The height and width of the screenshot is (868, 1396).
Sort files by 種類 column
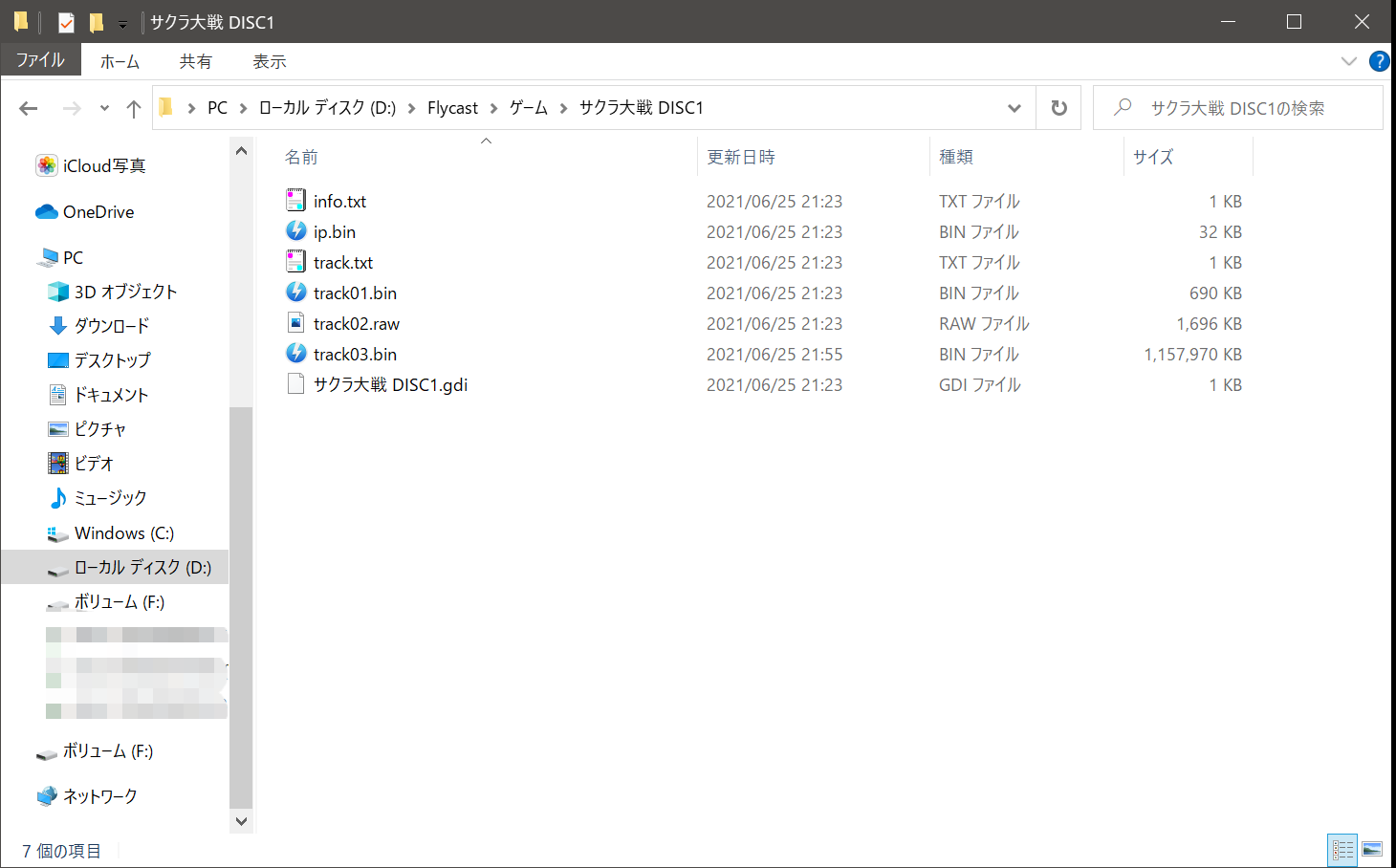point(956,157)
